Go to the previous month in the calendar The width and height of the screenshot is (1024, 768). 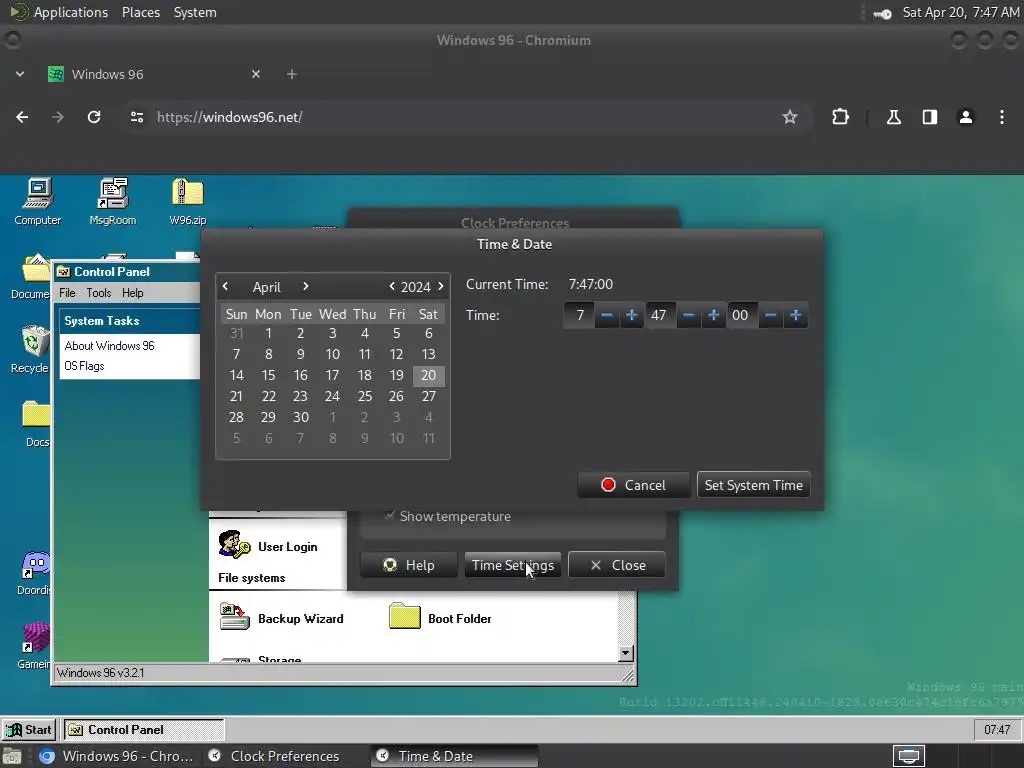(x=225, y=286)
